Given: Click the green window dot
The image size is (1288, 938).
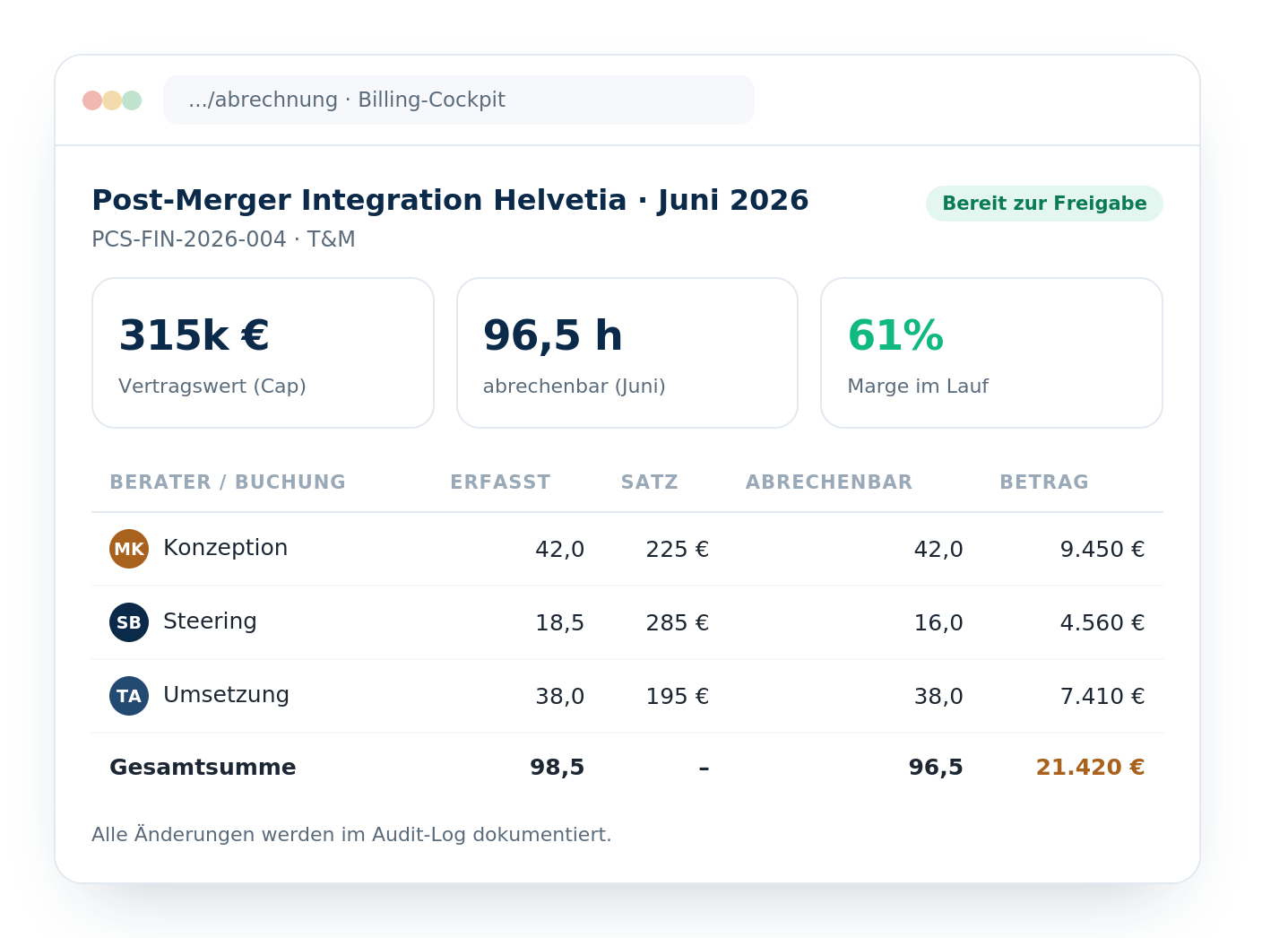Looking at the screenshot, I should pyautogui.click(x=132, y=100).
